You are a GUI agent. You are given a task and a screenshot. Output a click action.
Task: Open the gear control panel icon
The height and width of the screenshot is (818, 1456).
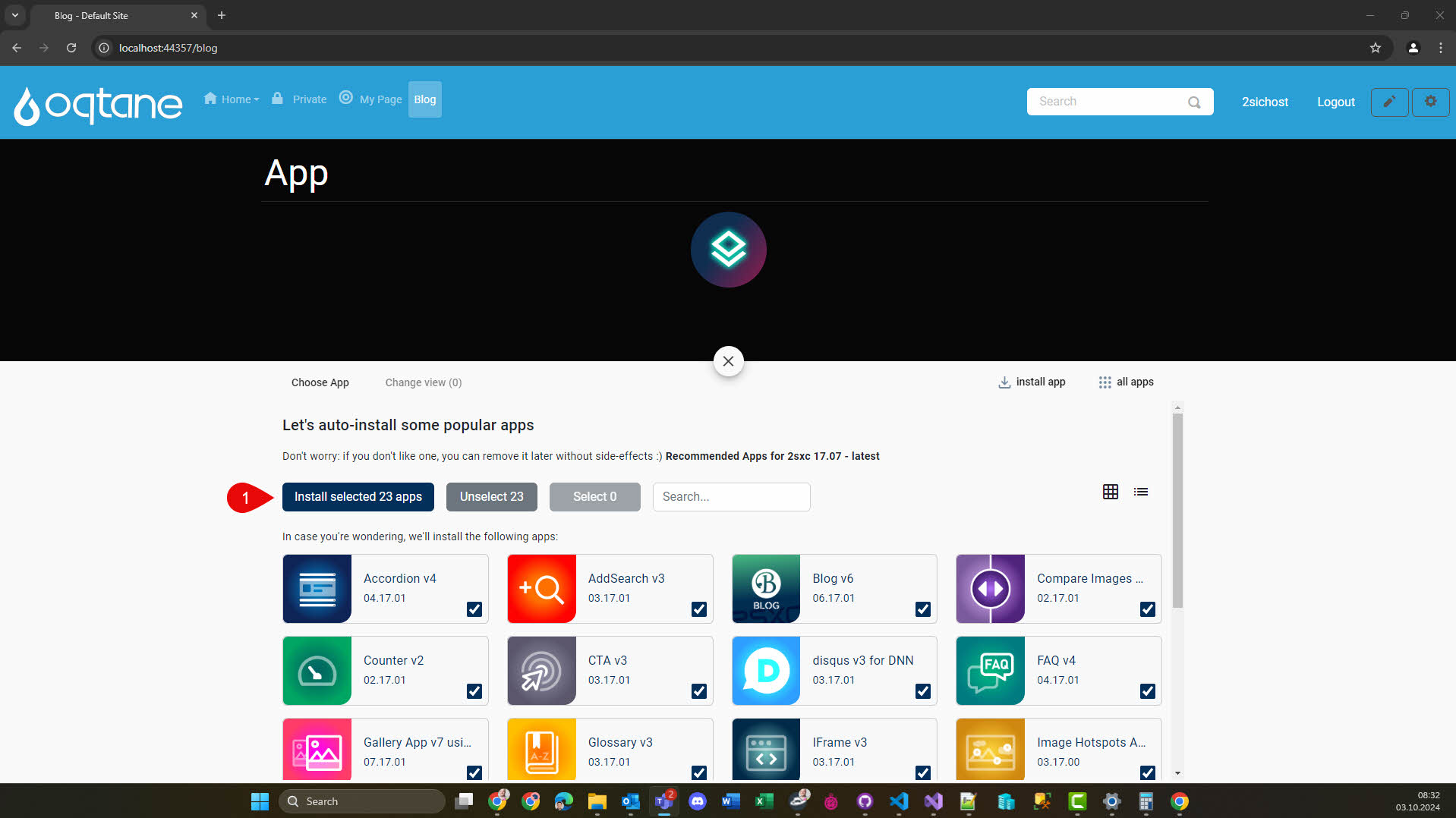pos(1430,102)
